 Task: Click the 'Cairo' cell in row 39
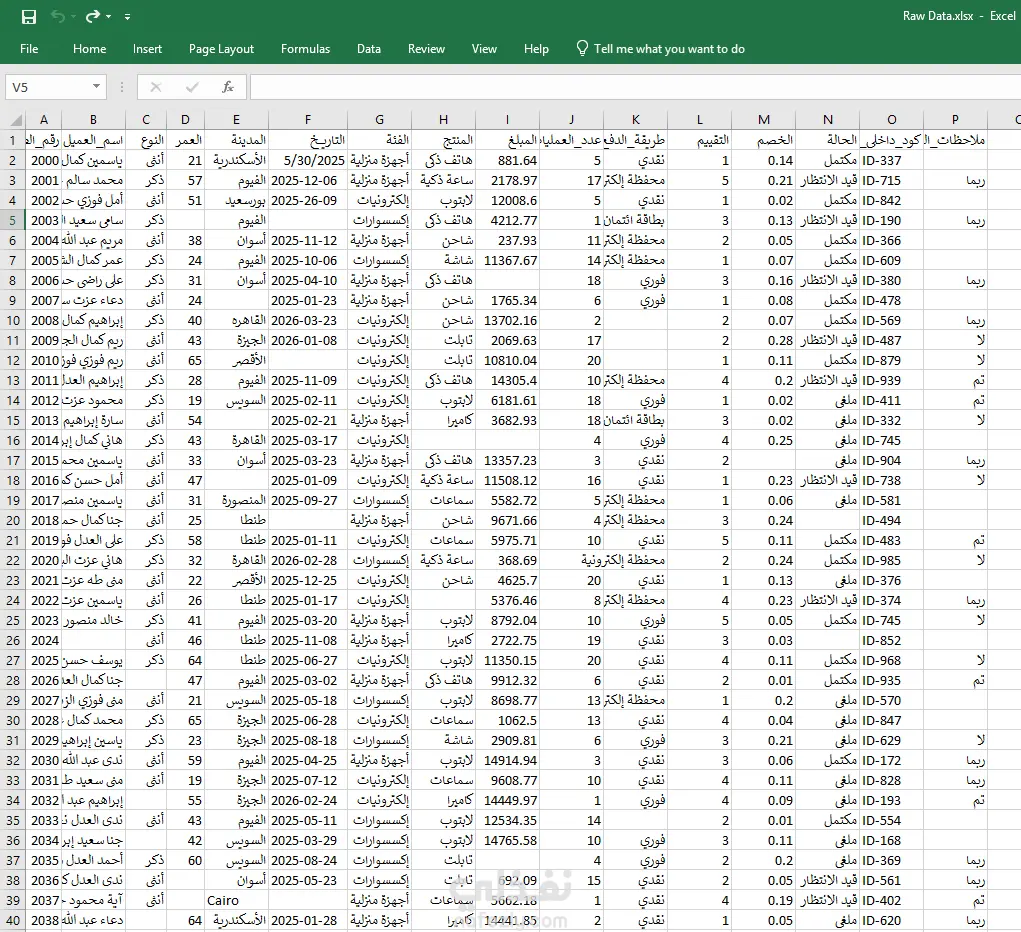[x=236, y=900]
